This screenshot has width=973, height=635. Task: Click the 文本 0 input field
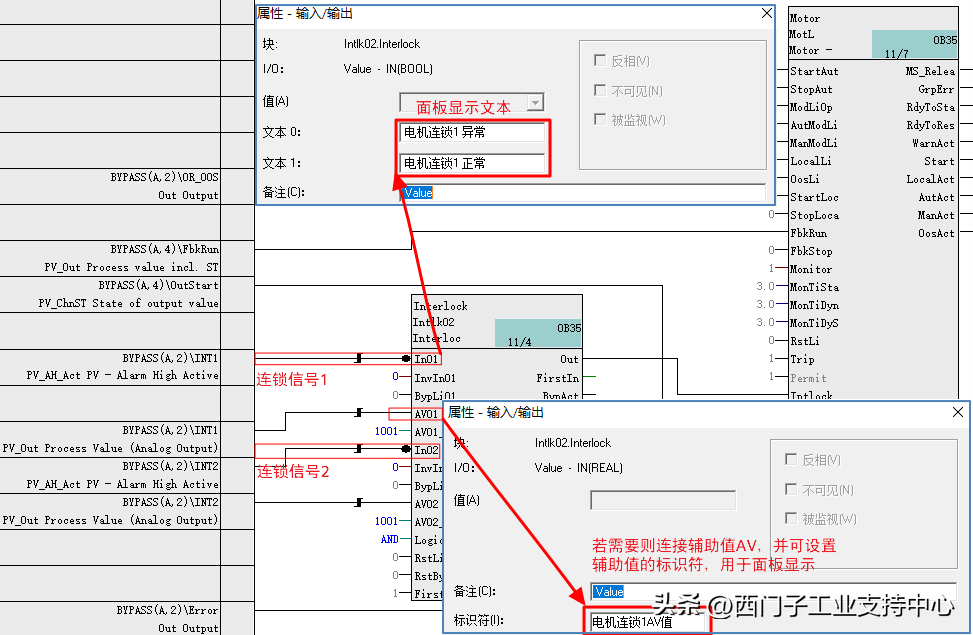(472, 132)
